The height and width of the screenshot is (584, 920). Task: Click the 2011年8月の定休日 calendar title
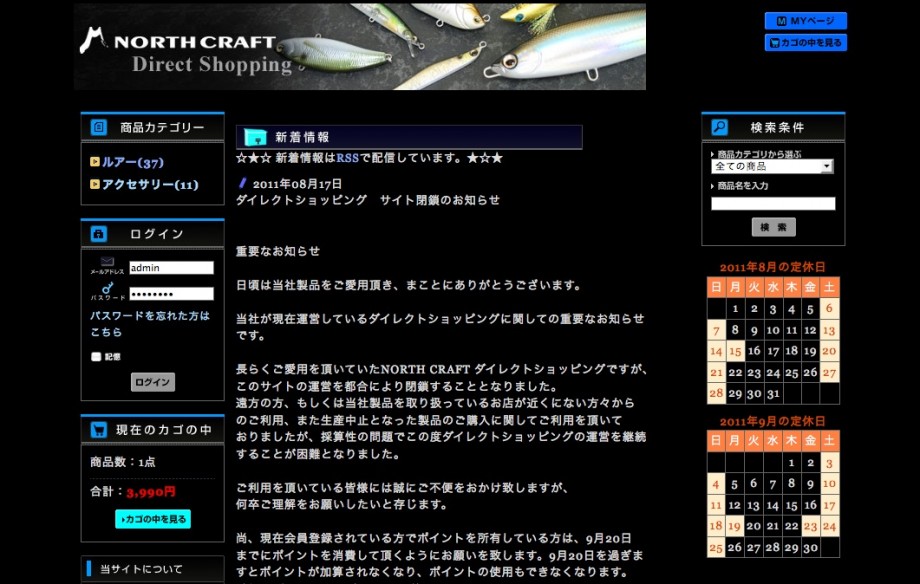coord(773,267)
